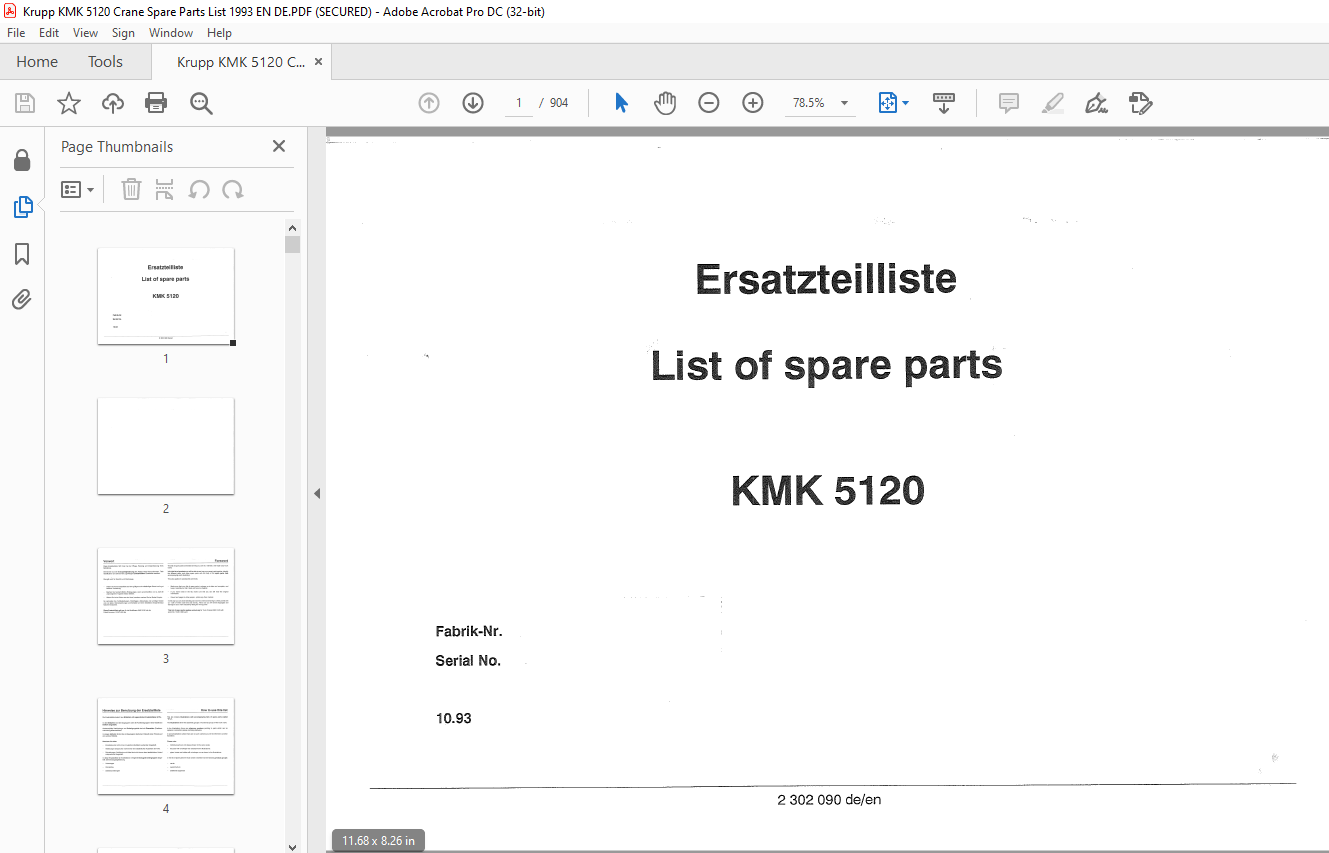Open the zoom level dropdown arrow

coord(844,103)
